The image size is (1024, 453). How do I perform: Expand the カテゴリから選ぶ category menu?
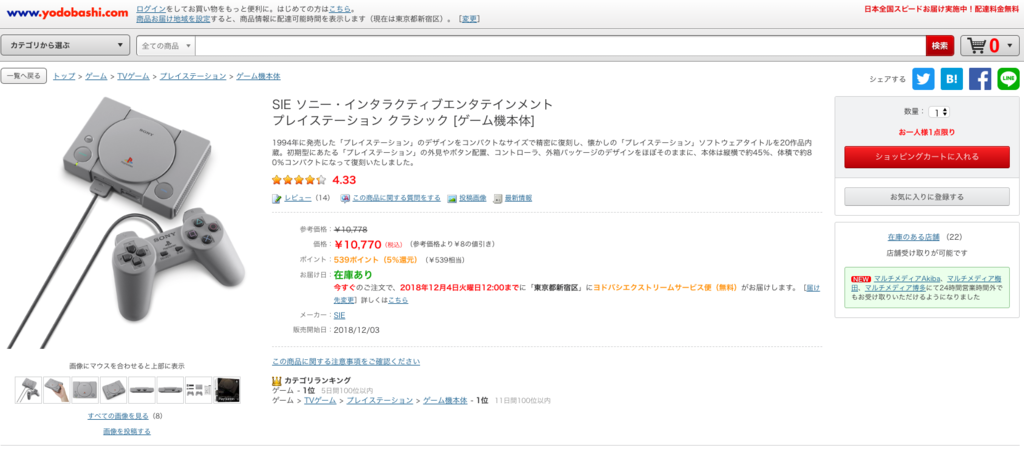click(65, 46)
